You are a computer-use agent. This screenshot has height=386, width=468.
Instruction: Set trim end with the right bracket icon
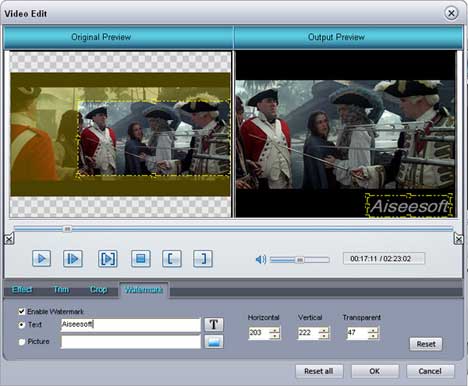pyautogui.click(x=203, y=258)
